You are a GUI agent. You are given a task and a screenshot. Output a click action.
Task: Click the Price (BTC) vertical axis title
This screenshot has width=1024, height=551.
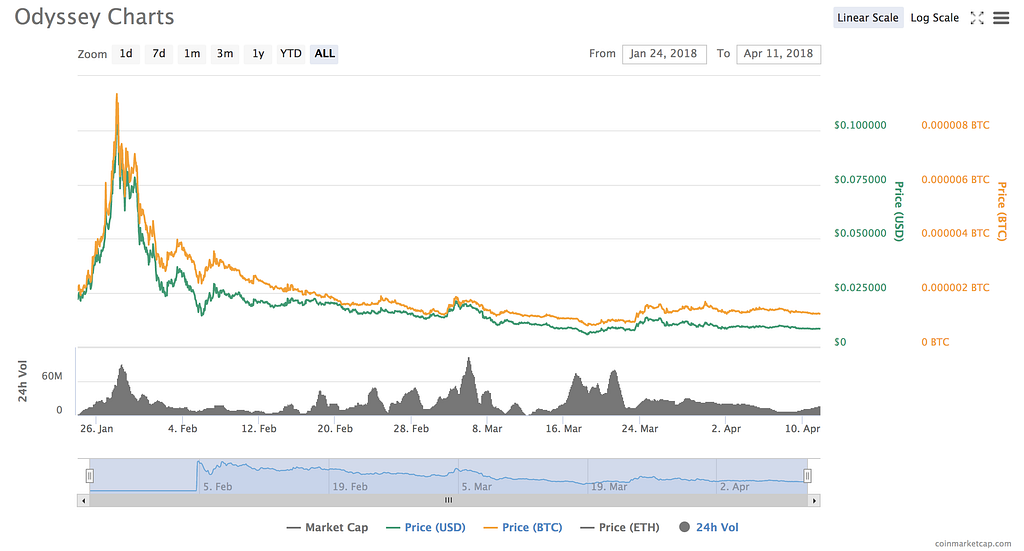[x=1001, y=211]
